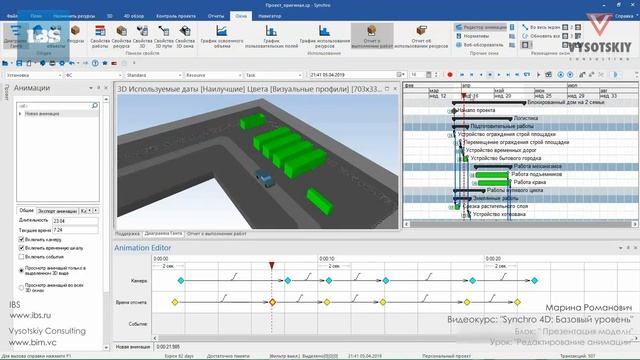Open Свойства работы properties panel

tap(100, 37)
